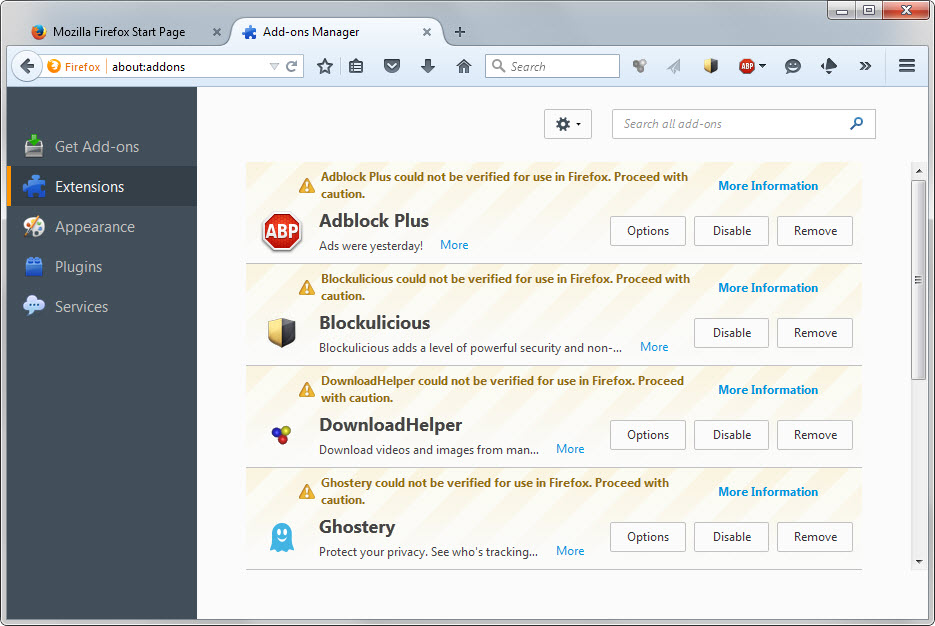Open the Pocket icon in toolbar
The image size is (935, 626).
click(x=392, y=66)
